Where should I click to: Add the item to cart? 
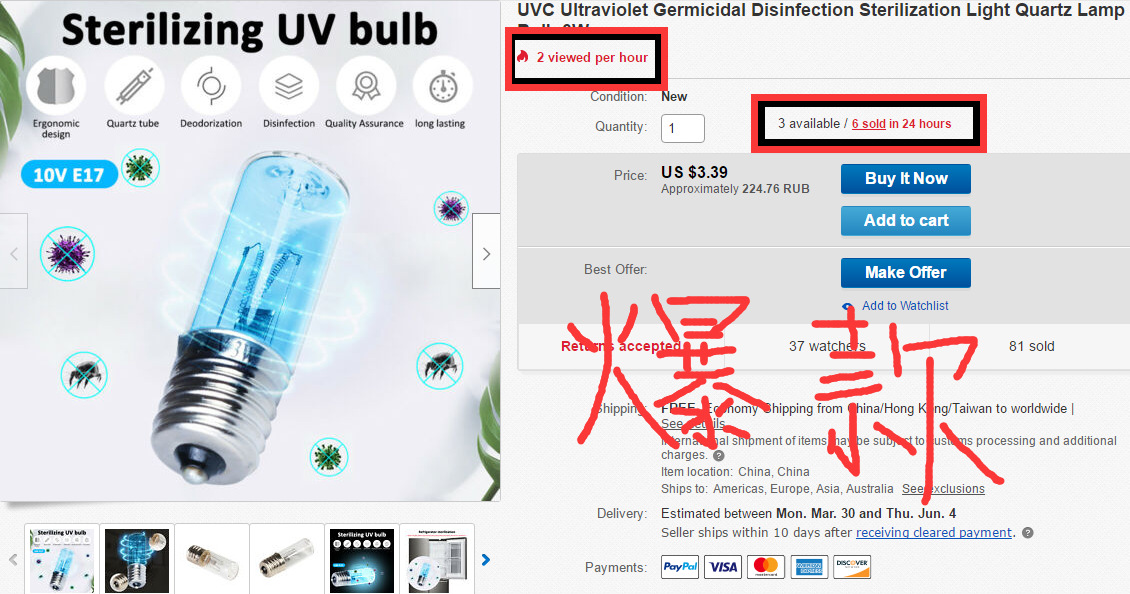(905, 221)
